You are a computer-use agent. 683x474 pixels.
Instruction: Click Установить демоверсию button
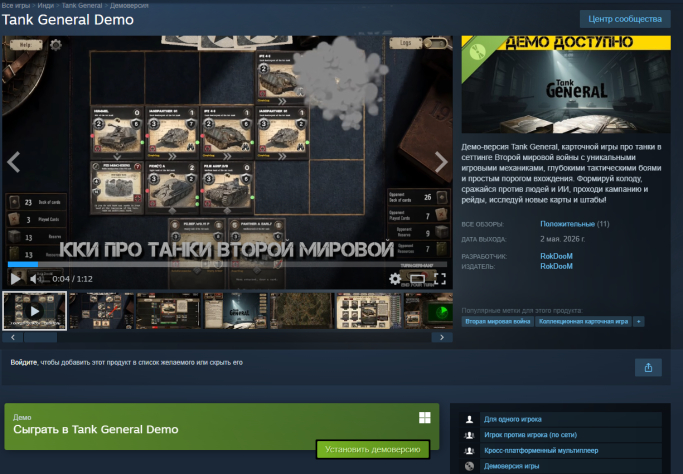(x=373, y=449)
